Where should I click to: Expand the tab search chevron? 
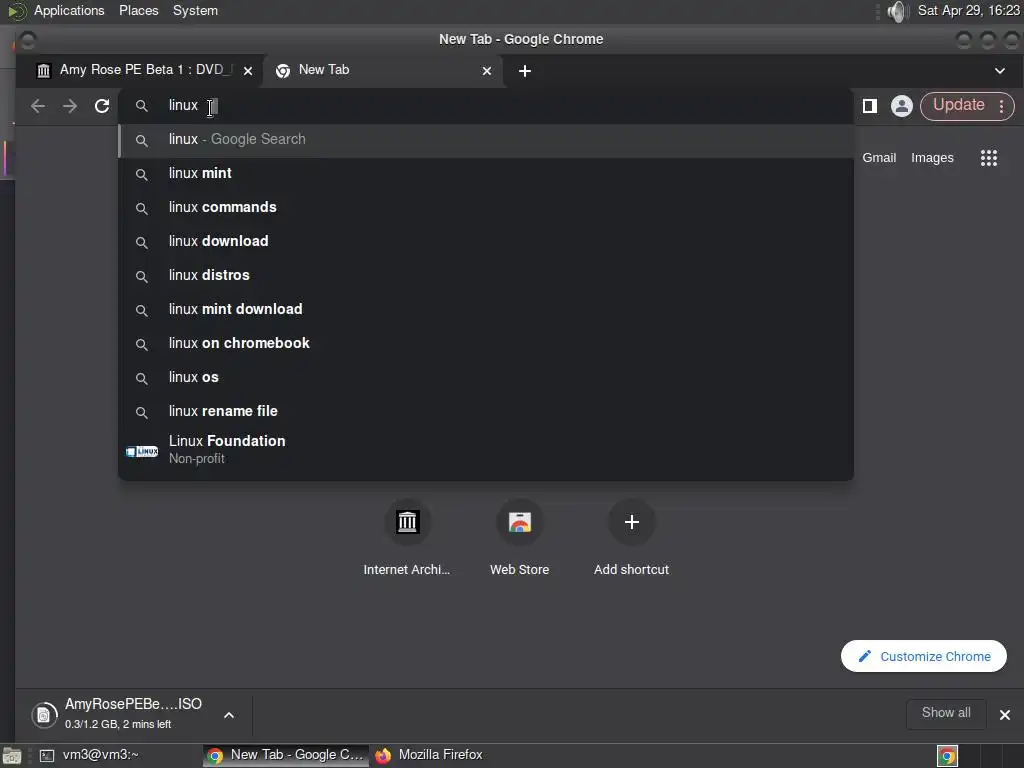(x=1000, y=71)
